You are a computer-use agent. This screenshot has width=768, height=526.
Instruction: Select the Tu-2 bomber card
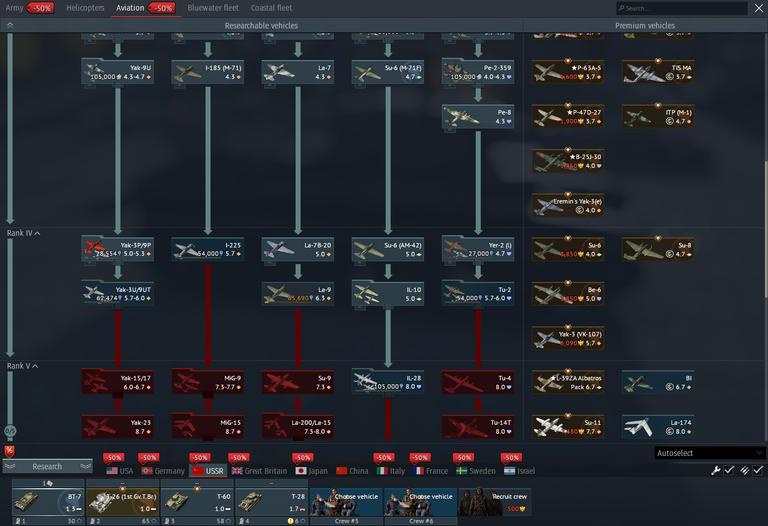[478, 293]
